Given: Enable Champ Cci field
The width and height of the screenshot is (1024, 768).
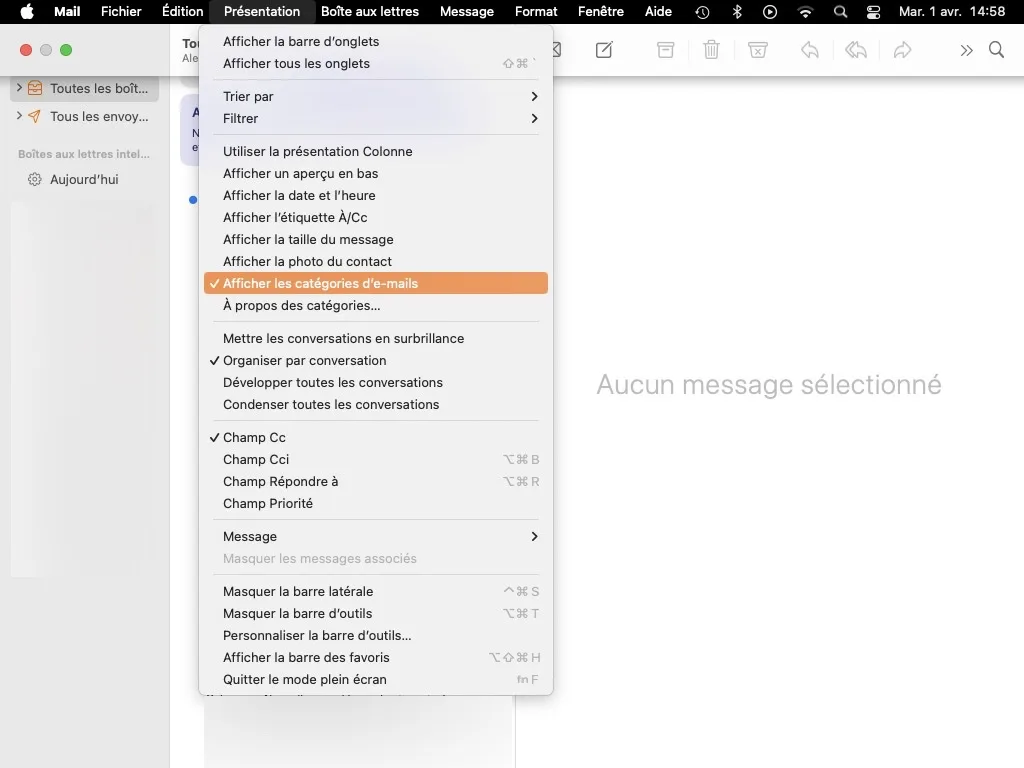Looking at the screenshot, I should coord(376,459).
